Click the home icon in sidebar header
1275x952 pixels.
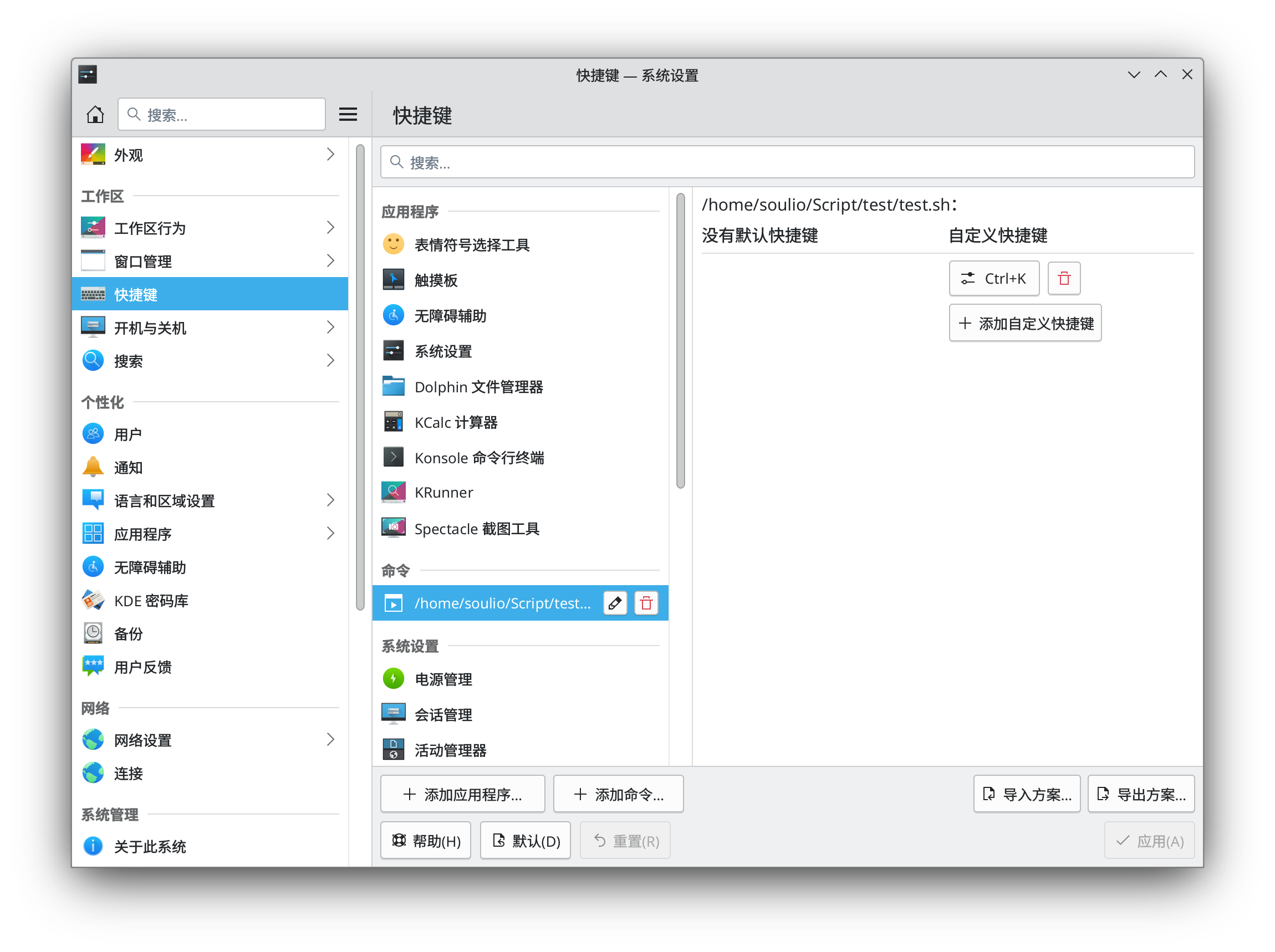pos(95,114)
